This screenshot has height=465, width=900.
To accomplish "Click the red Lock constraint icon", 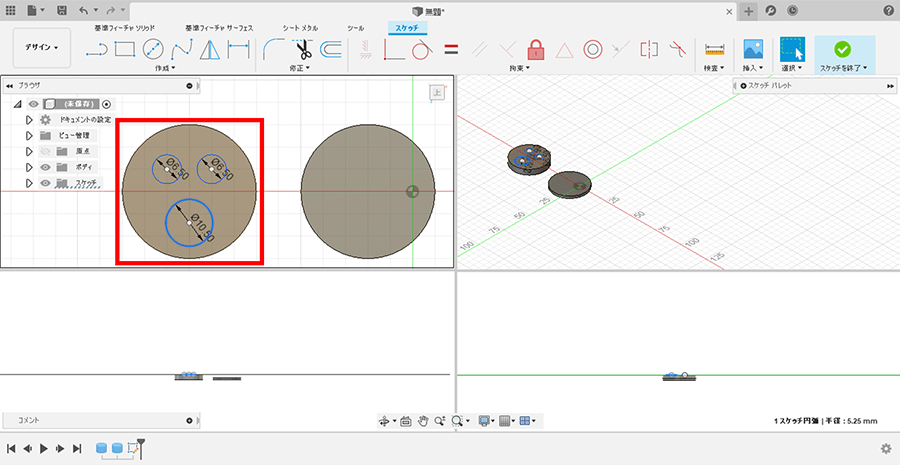I will click(x=536, y=48).
